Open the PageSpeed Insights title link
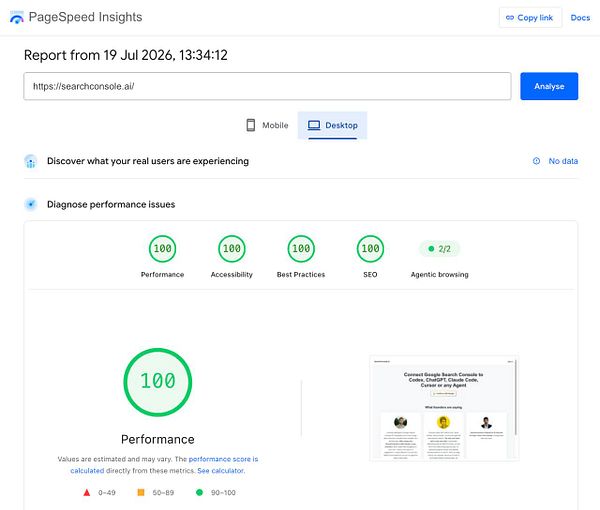Image resolution: width=600 pixels, height=510 pixels. 85,17
